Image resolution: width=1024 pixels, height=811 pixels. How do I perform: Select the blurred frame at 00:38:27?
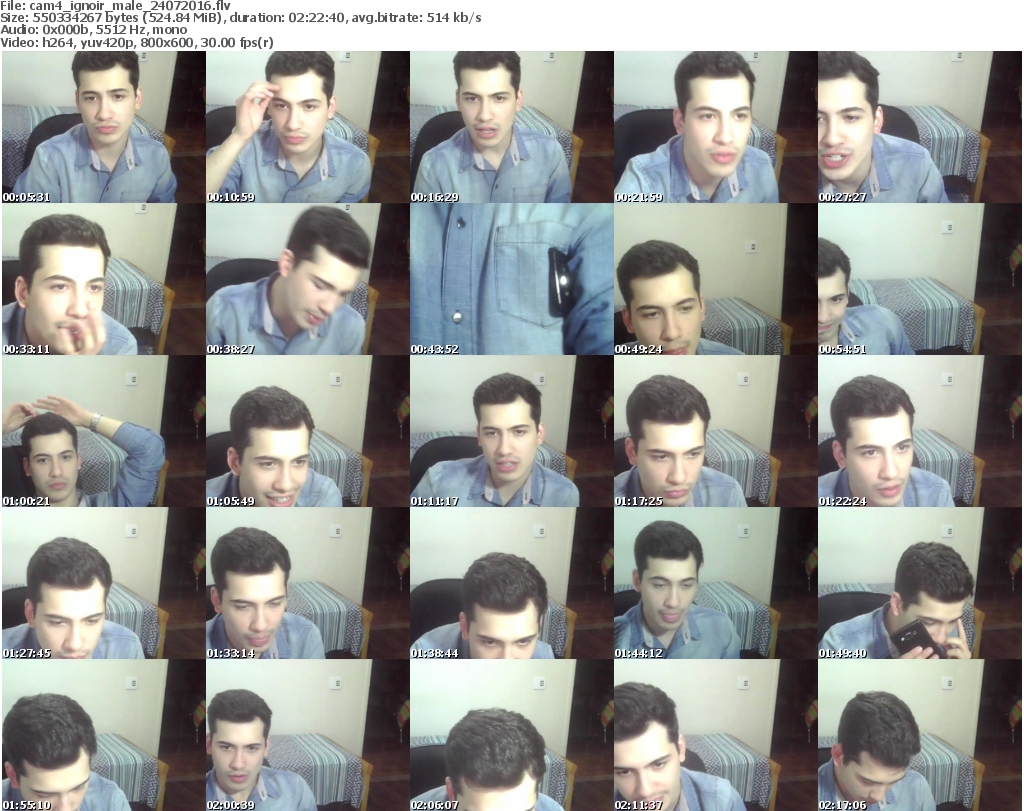coord(308,279)
